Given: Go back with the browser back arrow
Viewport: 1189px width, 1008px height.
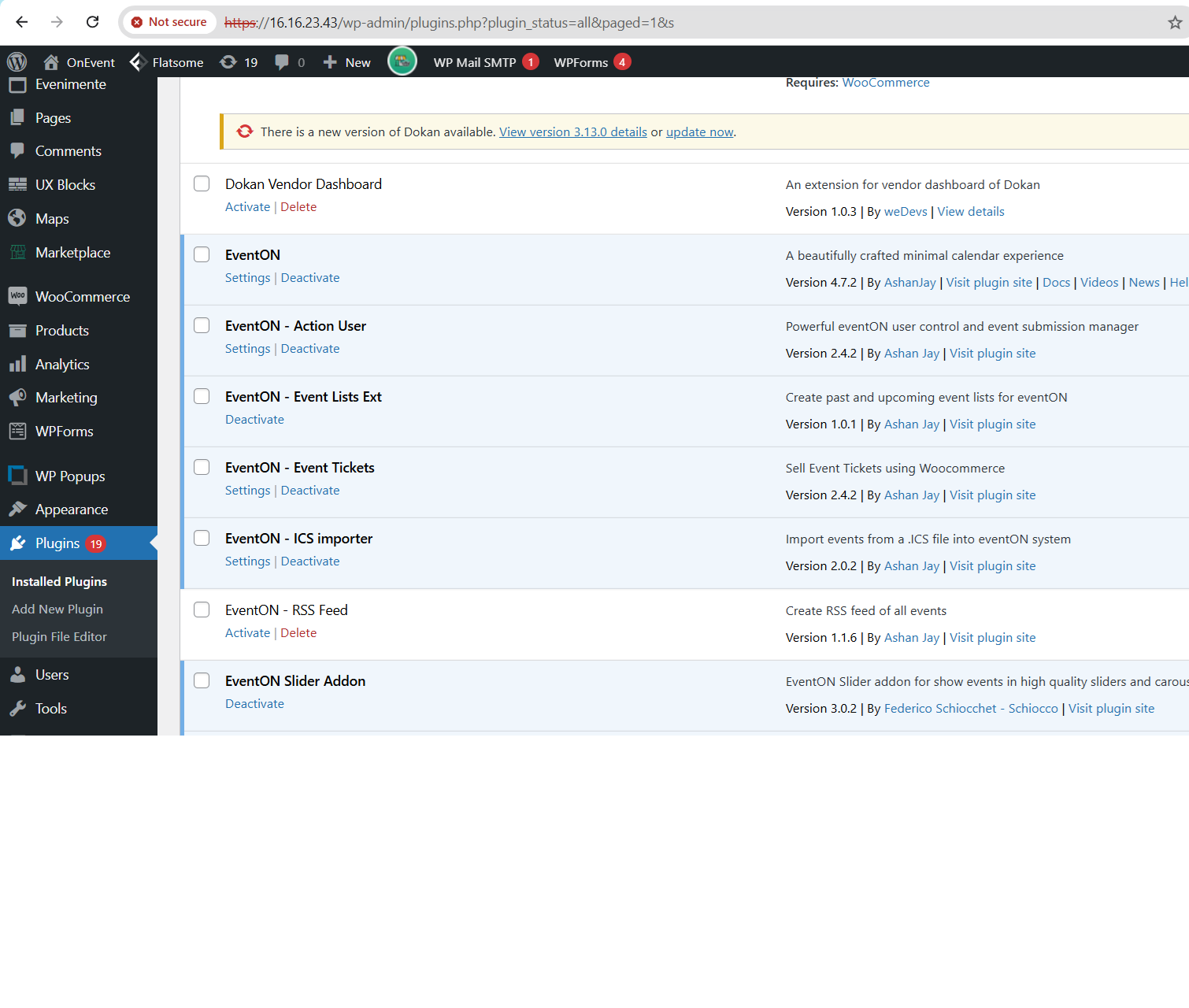Looking at the screenshot, I should point(22,22).
